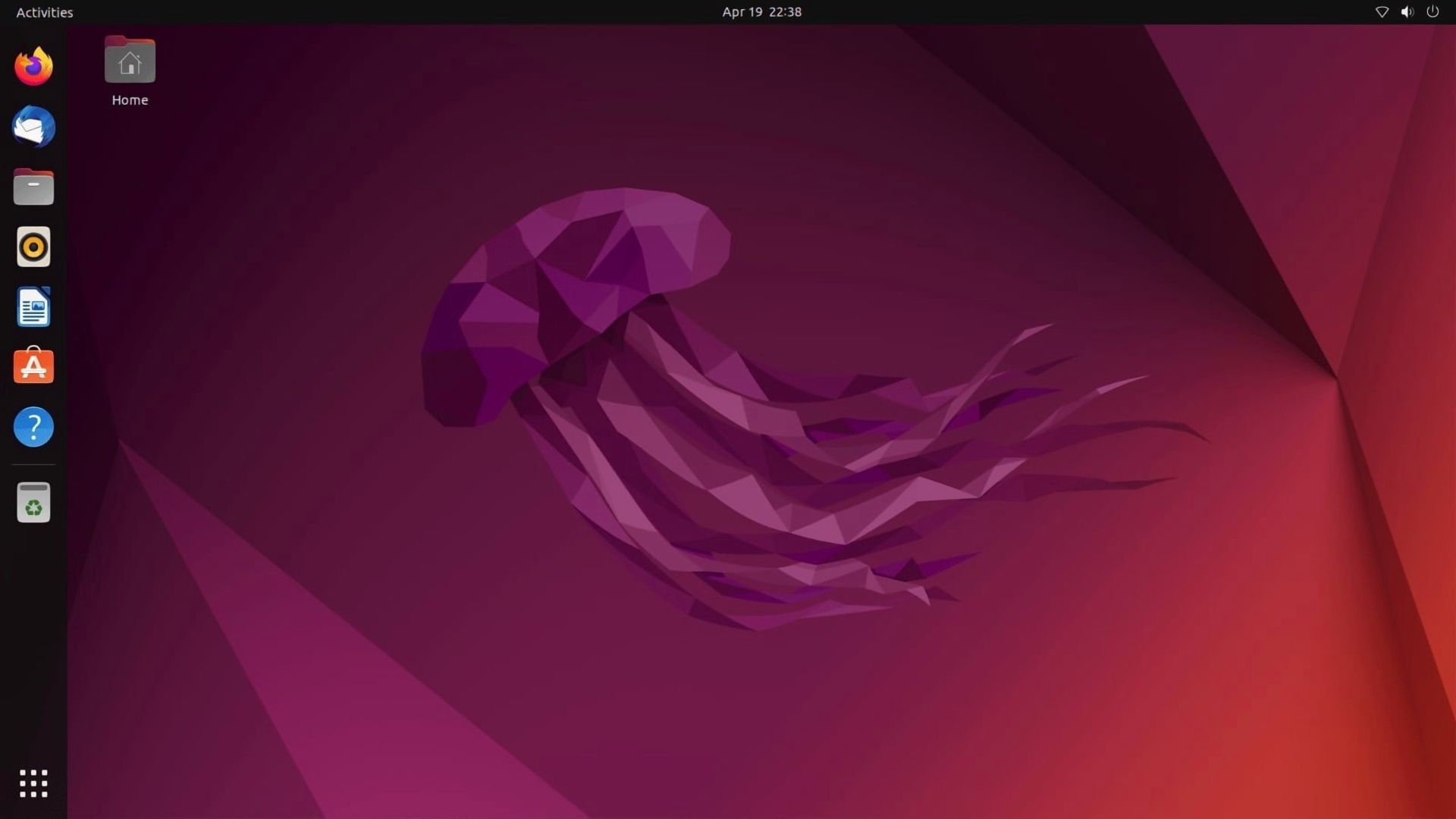Open the Help application

[x=33, y=427]
